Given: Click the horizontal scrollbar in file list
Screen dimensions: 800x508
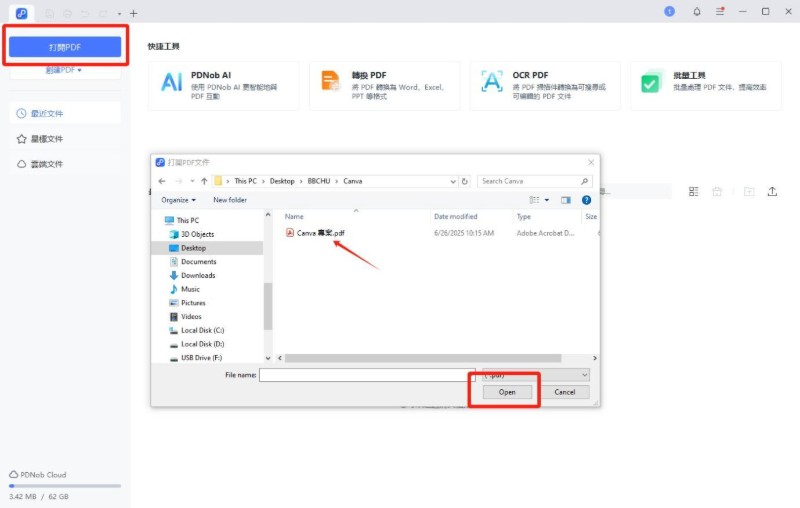Looking at the screenshot, I should (423, 358).
